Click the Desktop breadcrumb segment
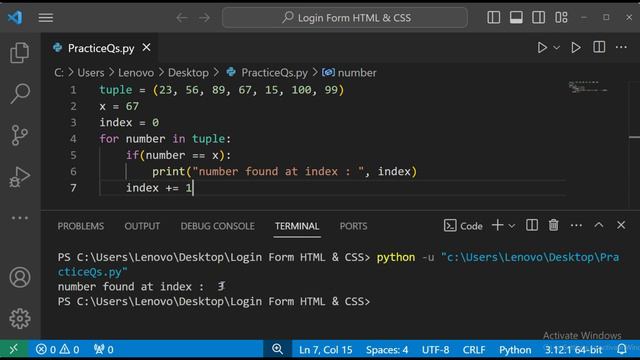Viewport: 640px width, 360px height. 188,73
